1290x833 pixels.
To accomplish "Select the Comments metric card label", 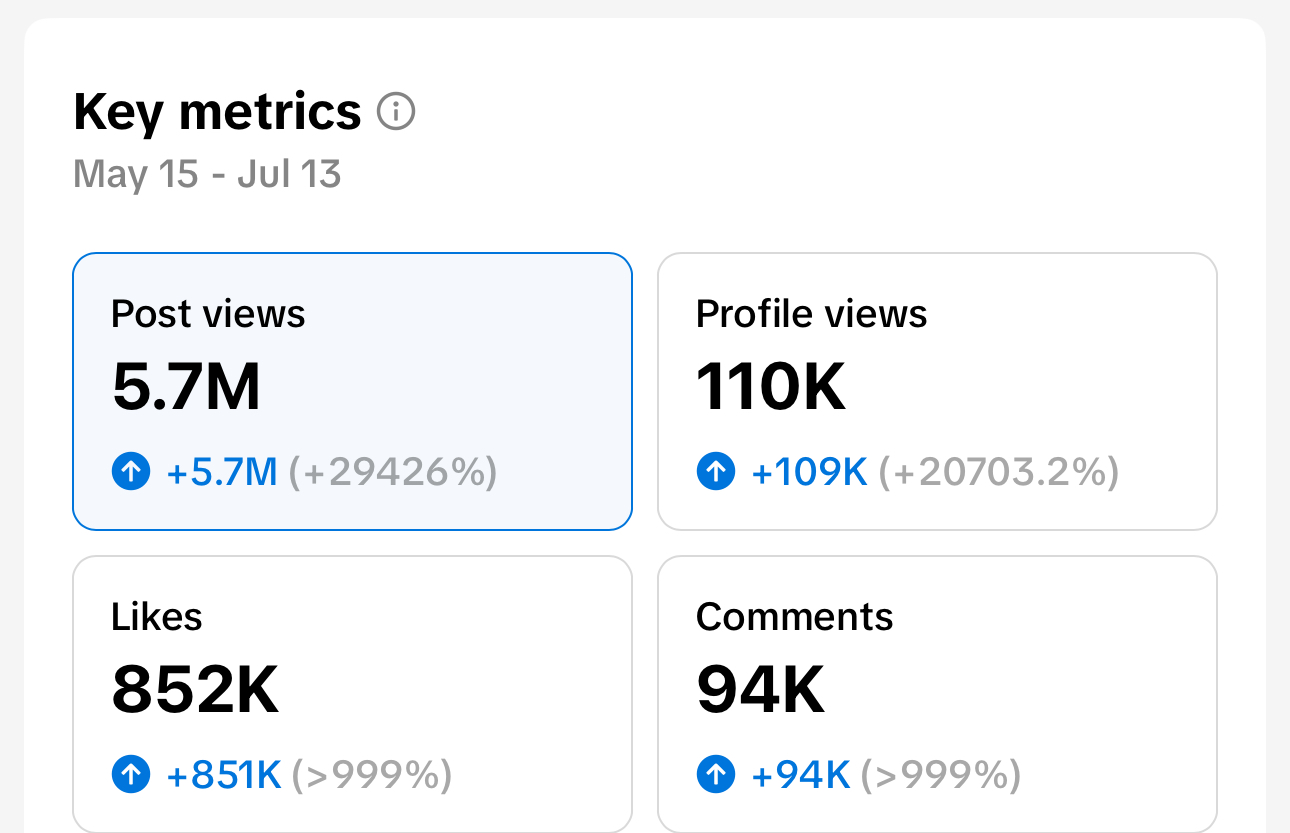I will pyautogui.click(x=794, y=617).
